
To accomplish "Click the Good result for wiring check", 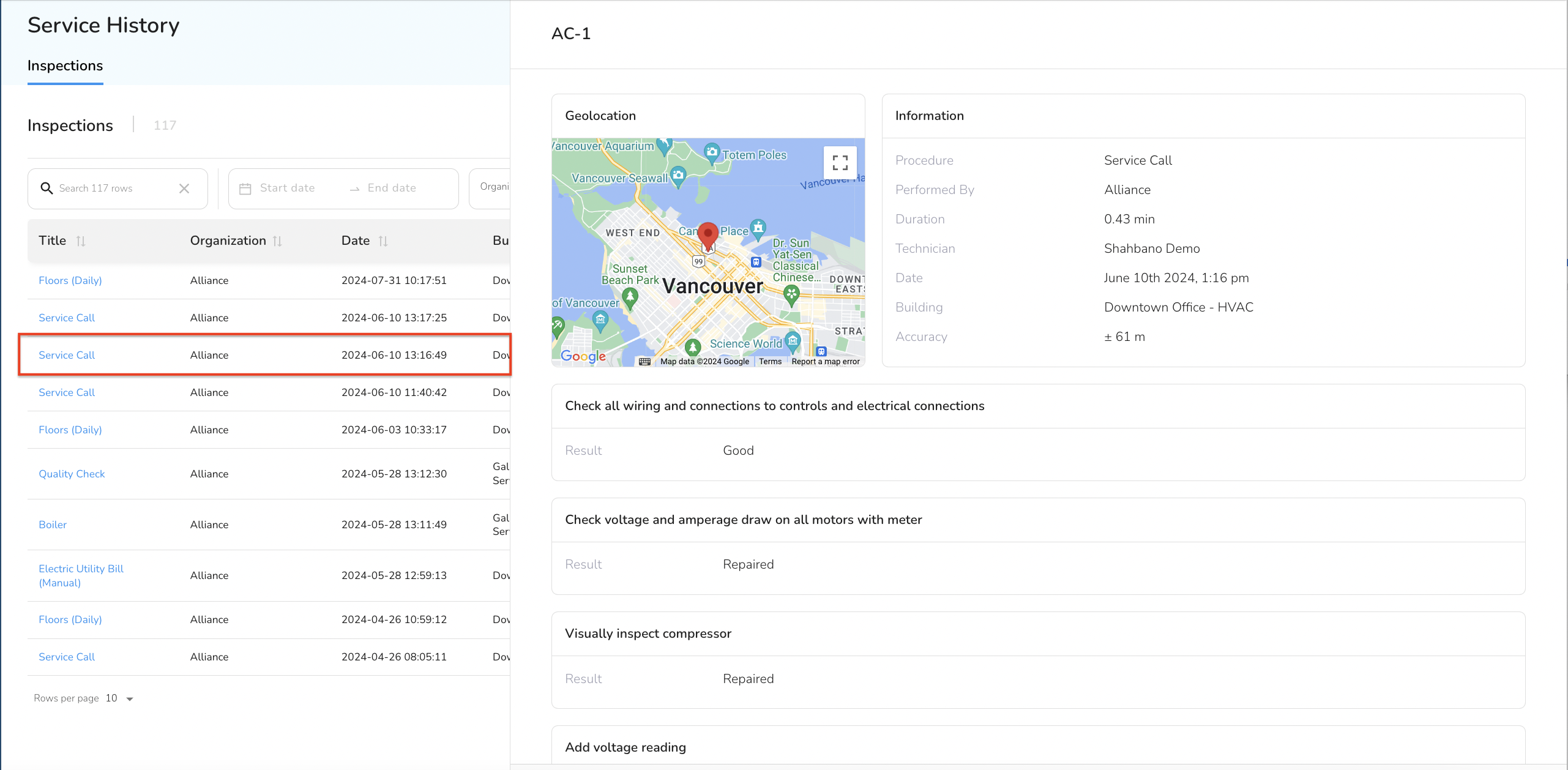I will [x=738, y=450].
